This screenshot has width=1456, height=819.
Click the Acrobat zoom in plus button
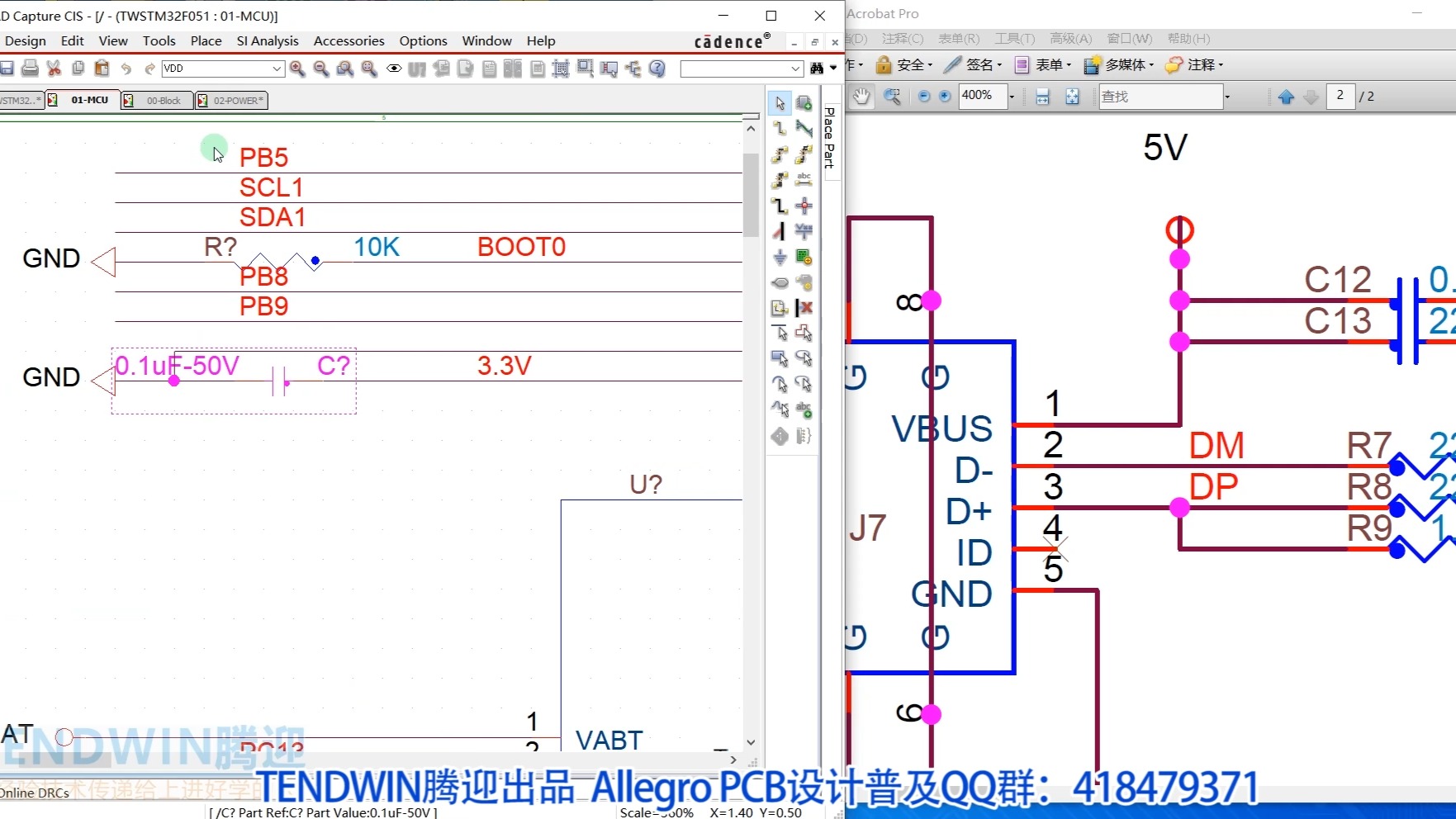tap(945, 97)
